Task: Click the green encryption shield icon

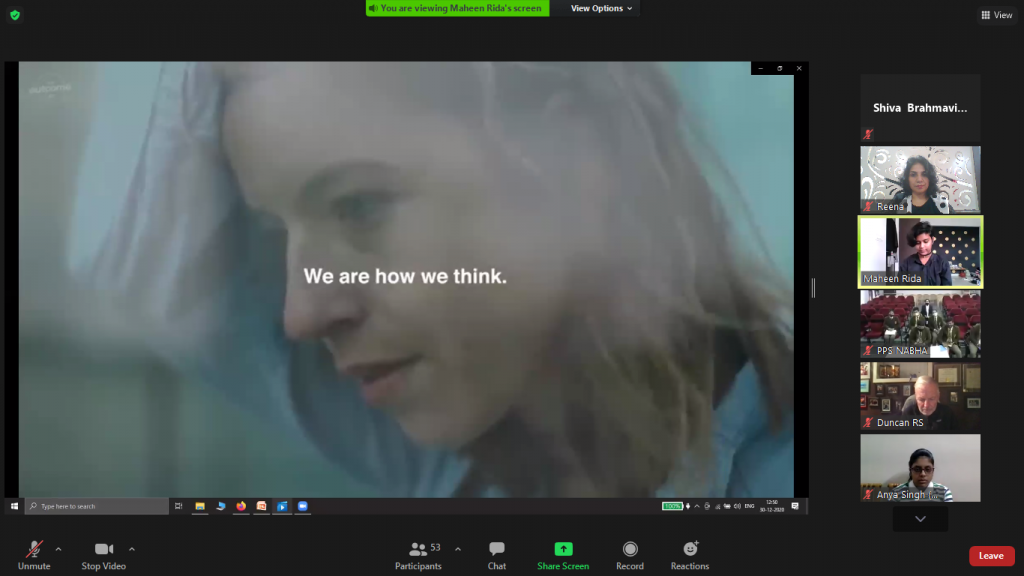Action: [14, 15]
